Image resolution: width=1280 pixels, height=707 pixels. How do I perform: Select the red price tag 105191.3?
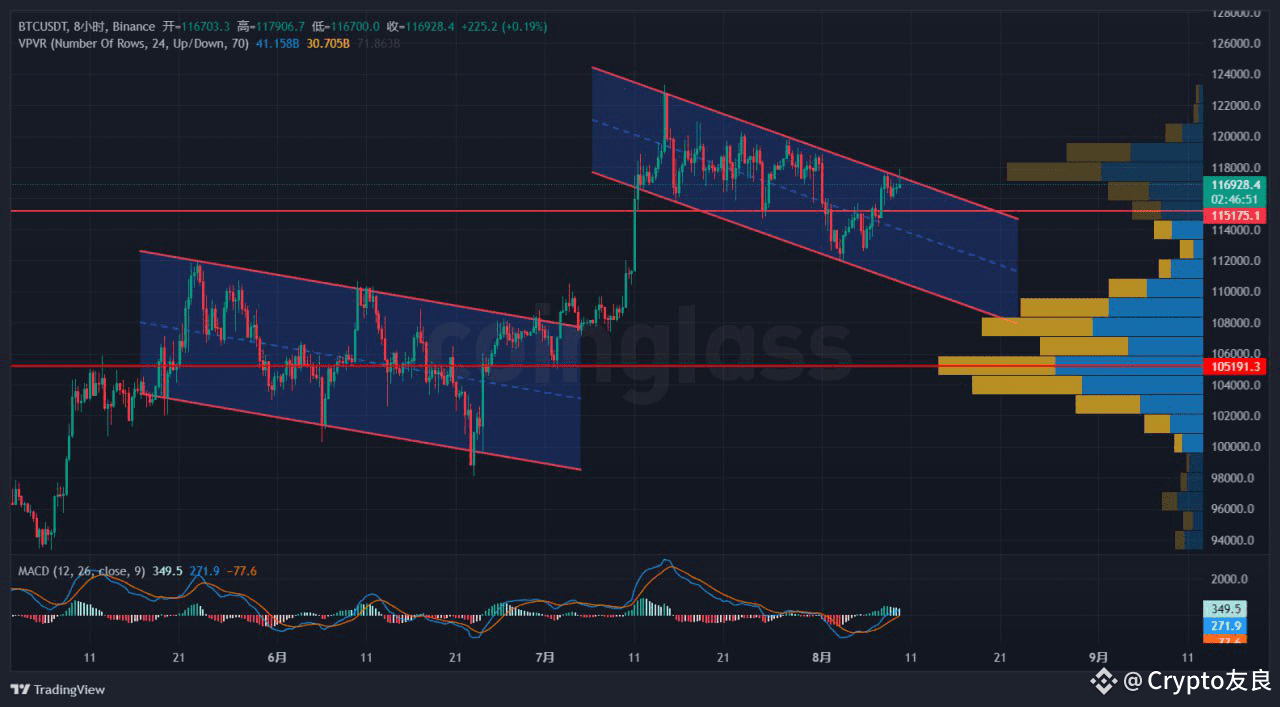coord(1236,367)
